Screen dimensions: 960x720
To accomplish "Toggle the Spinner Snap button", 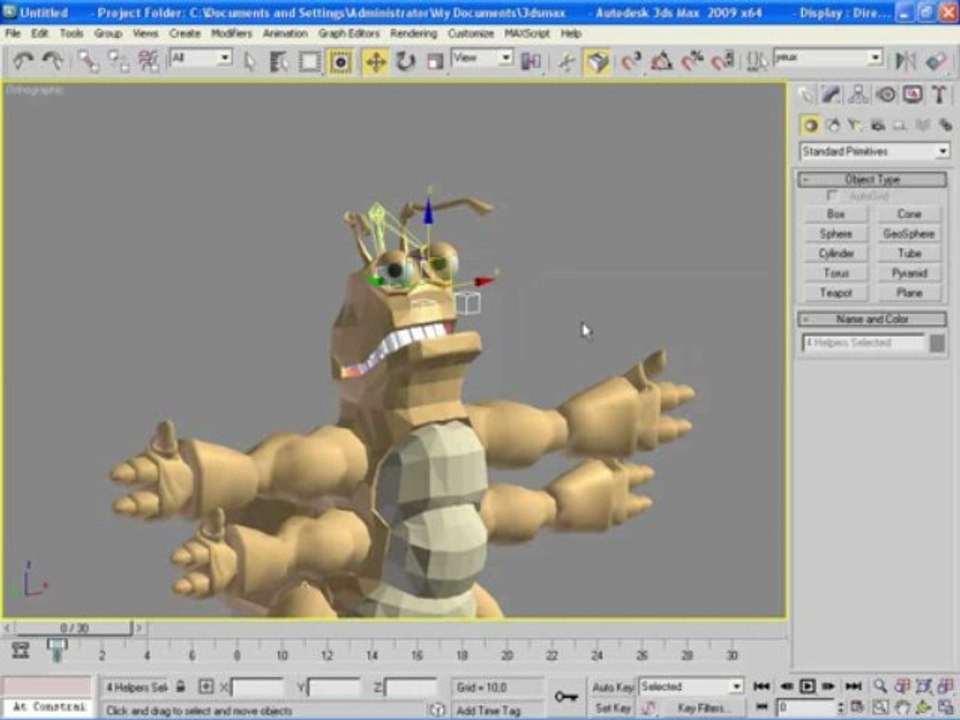I will coord(722,61).
